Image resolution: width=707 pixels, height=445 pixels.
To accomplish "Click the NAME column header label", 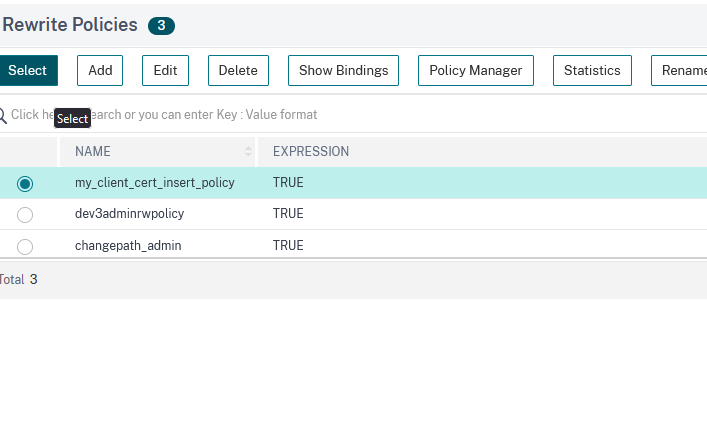I will tap(93, 152).
